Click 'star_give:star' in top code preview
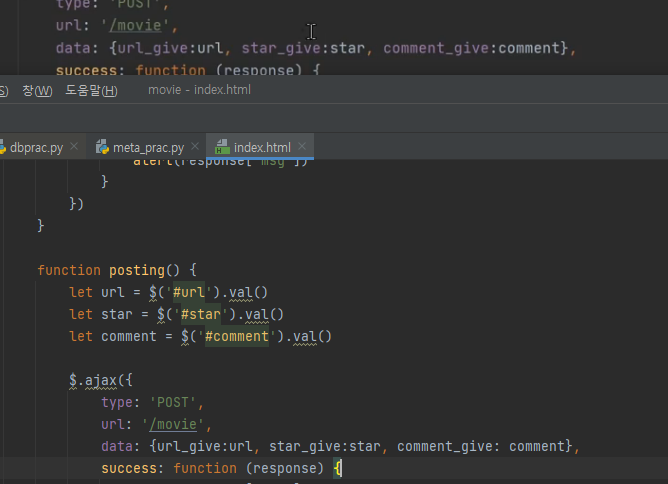Screen dimensions: 668x484 click(303, 48)
